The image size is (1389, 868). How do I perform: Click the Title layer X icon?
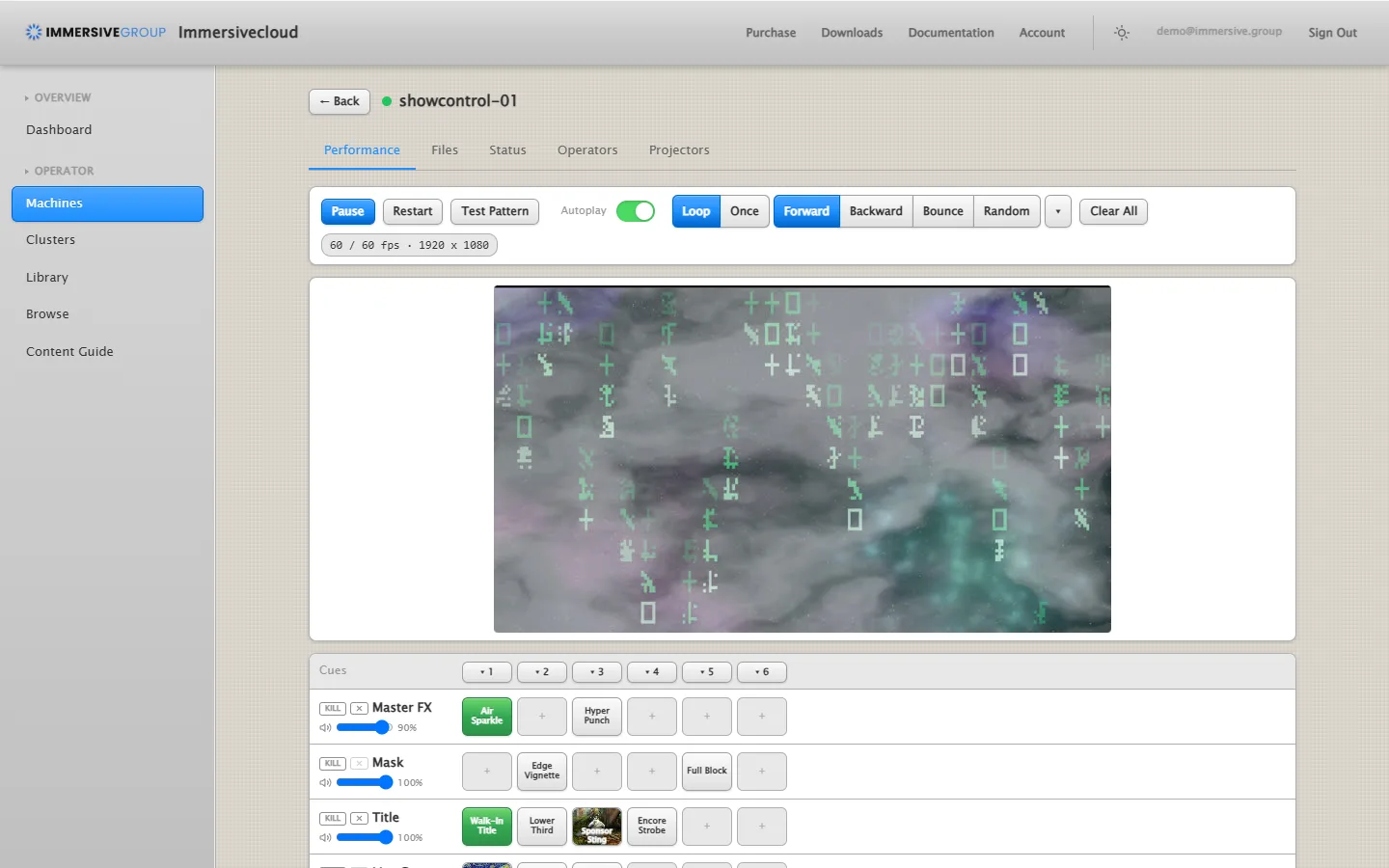(359, 818)
